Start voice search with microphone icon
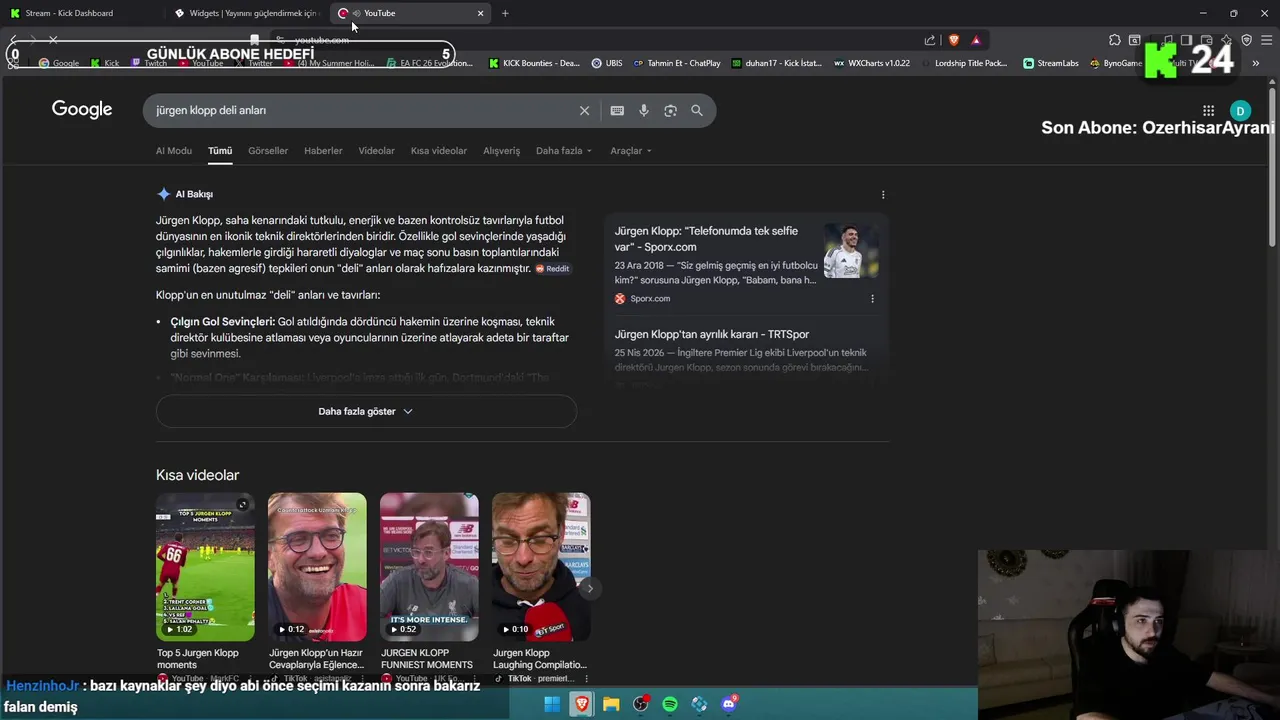Image resolution: width=1280 pixels, height=720 pixels. 644,111
